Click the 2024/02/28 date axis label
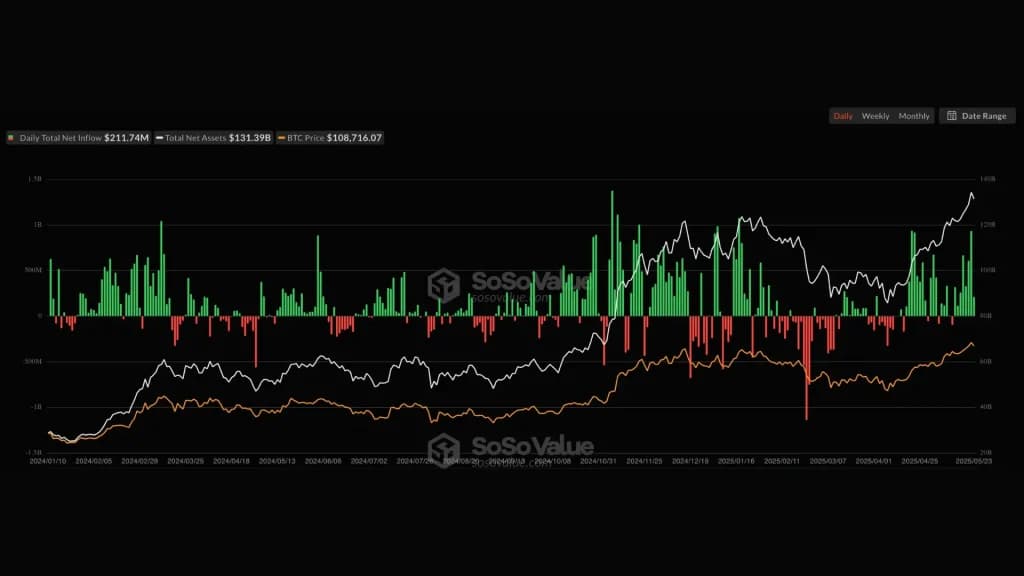This screenshot has width=1024, height=576. point(140,461)
